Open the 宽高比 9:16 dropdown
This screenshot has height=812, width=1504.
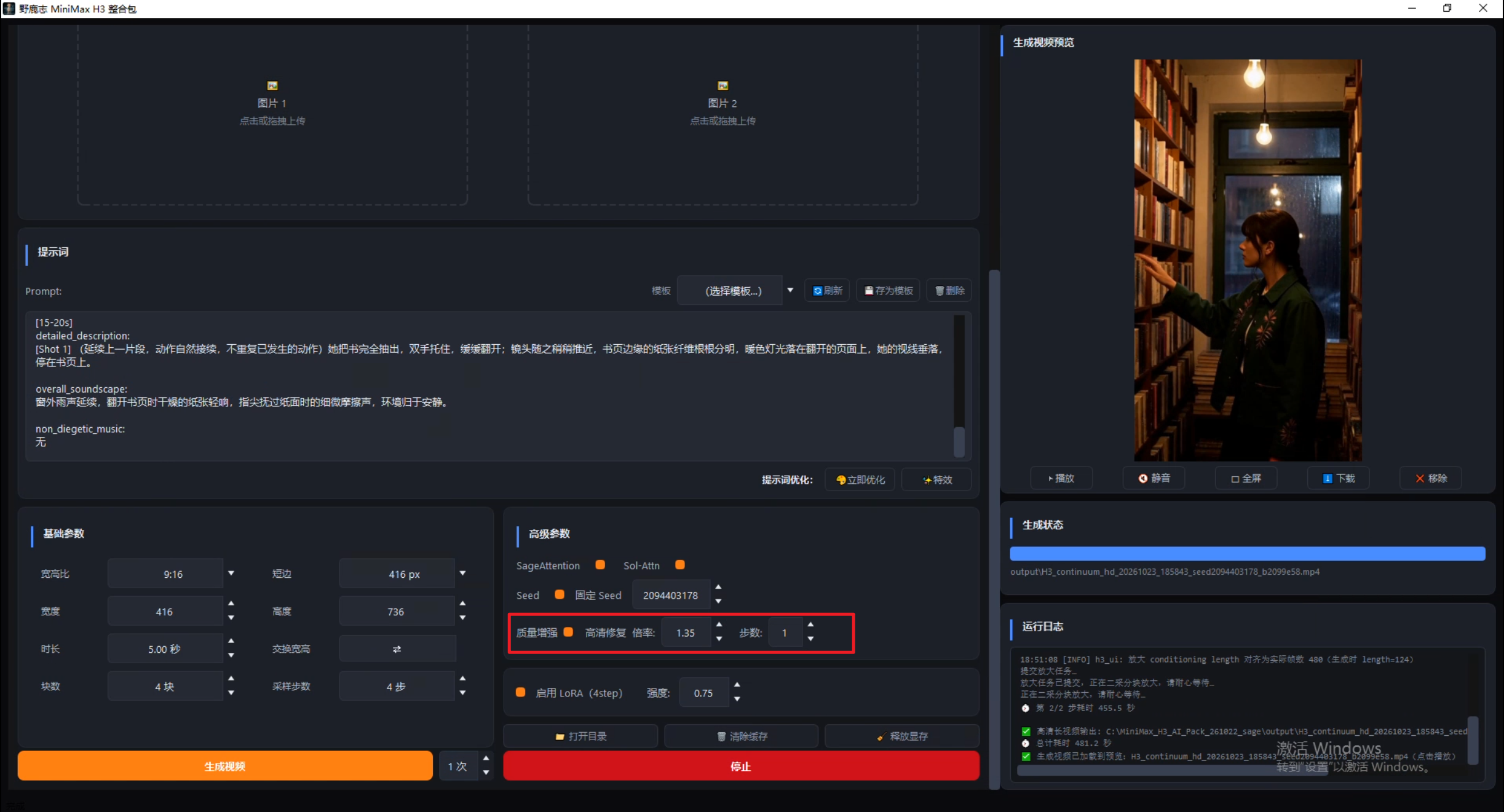coord(173,574)
